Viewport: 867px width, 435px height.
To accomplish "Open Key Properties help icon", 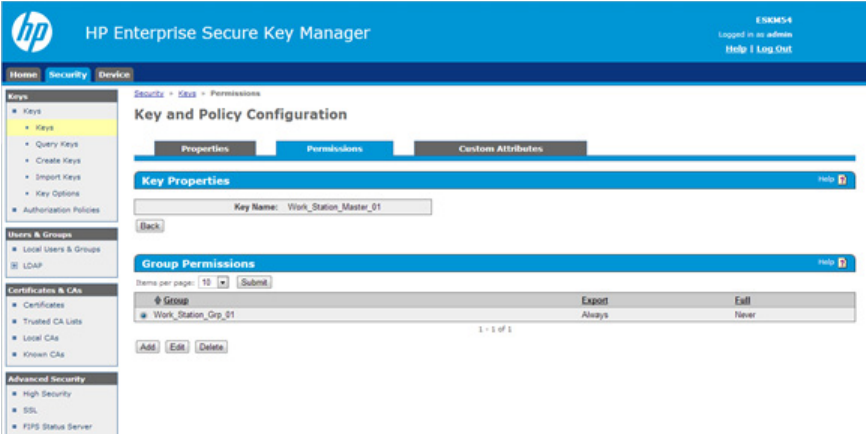I will pyautogui.click(x=842, y=180).
